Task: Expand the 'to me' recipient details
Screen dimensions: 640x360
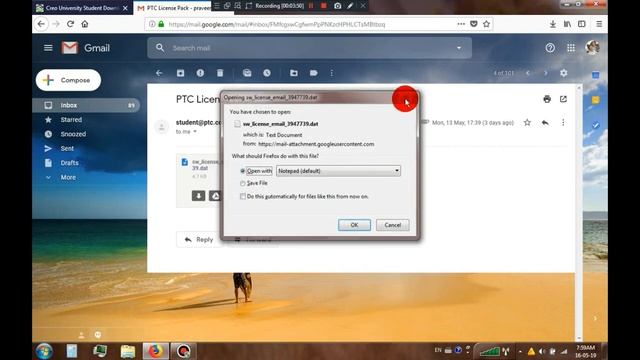Action: 195,131
